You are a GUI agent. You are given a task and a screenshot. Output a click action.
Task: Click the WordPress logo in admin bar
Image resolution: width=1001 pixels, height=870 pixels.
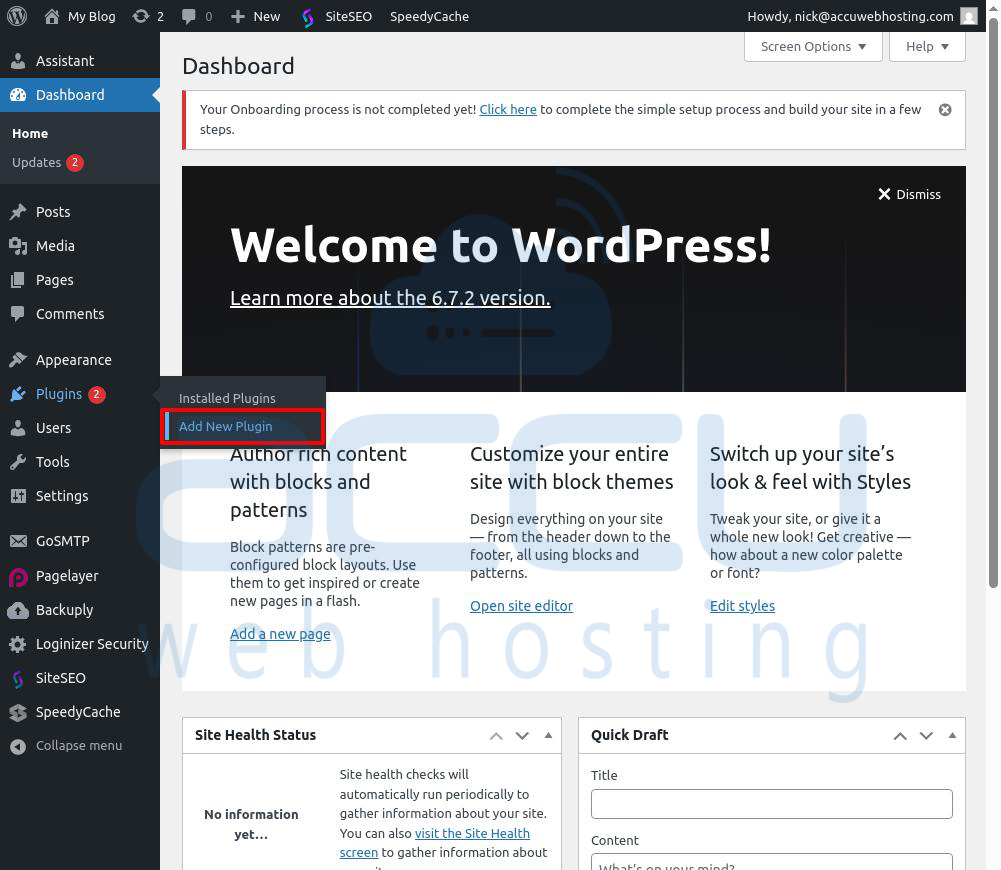point(17,16)
